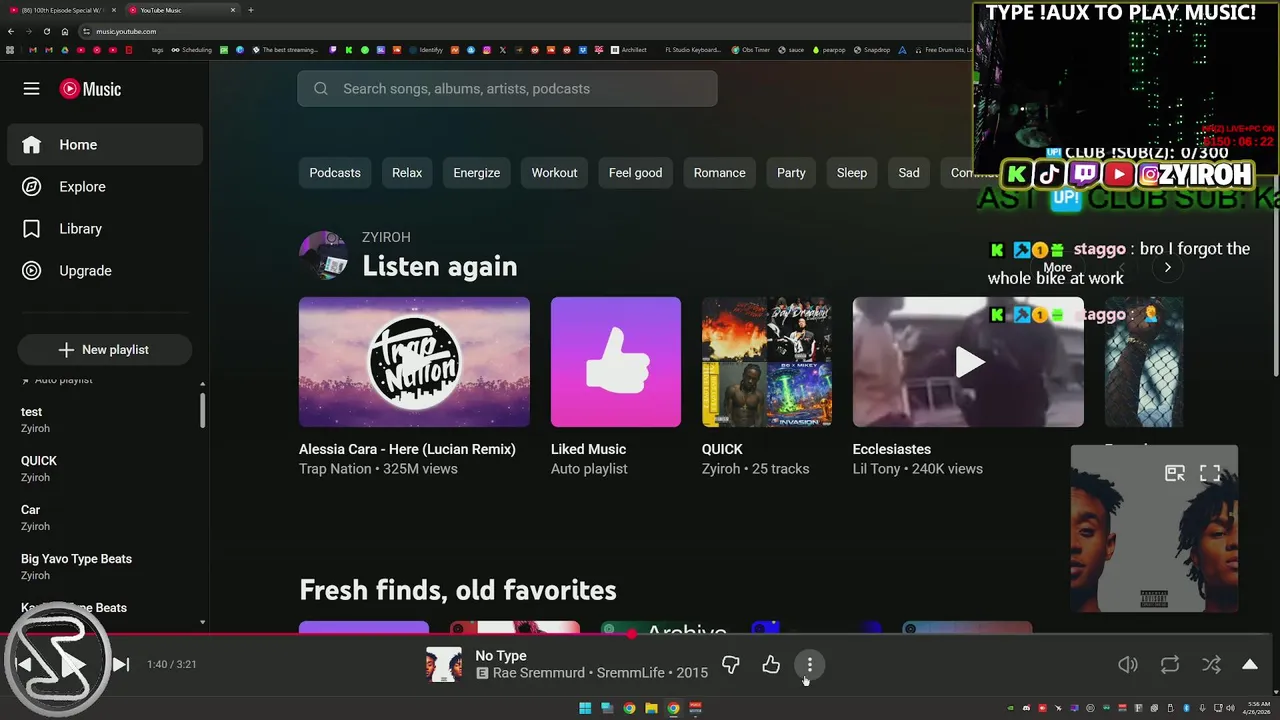The height and width of the screenshot is (720, 1280).
Task: Toggle repeat mode
Action: [x=1170, y=664]
